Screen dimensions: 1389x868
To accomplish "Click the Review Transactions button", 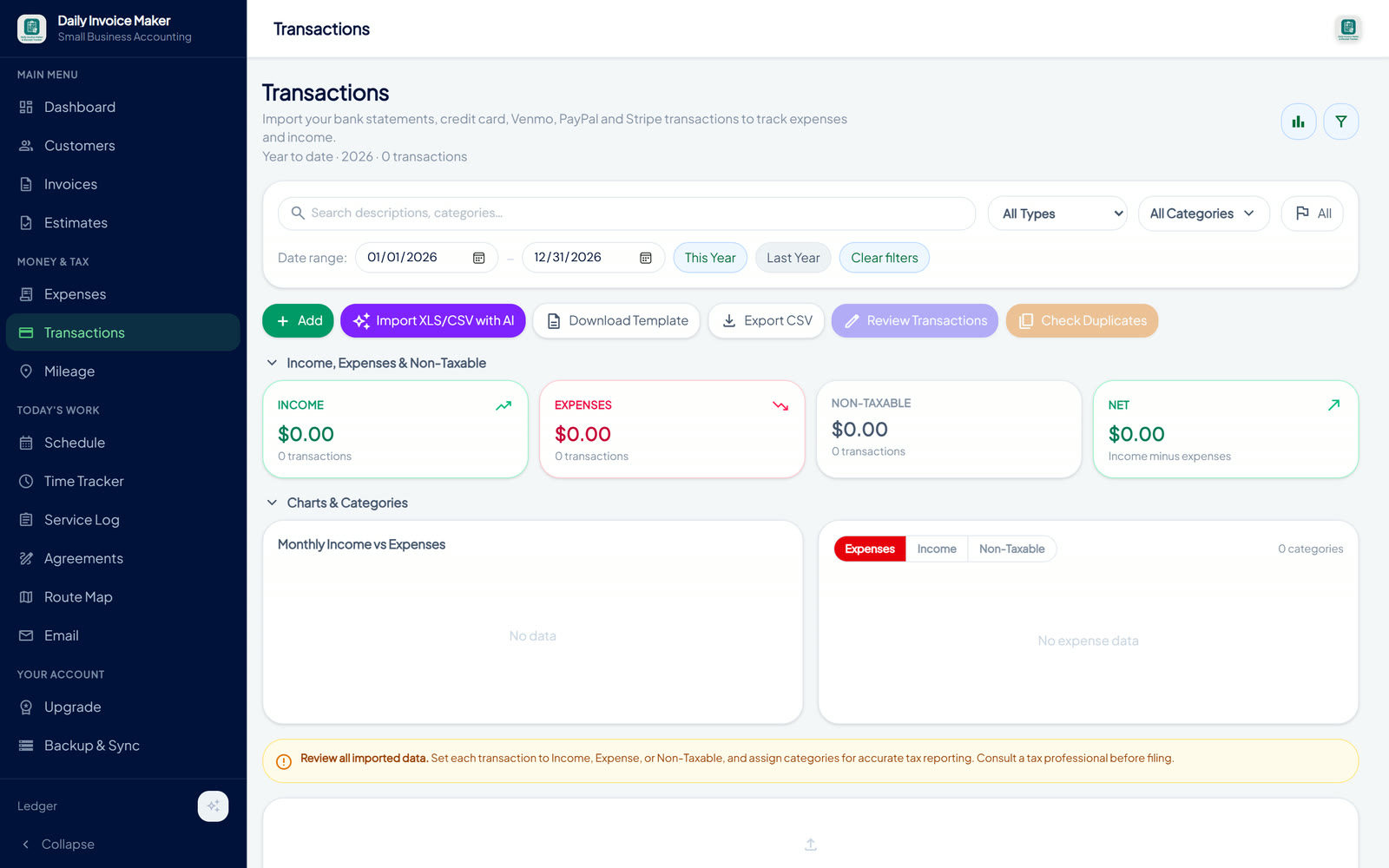I will [x=915, y=320].
